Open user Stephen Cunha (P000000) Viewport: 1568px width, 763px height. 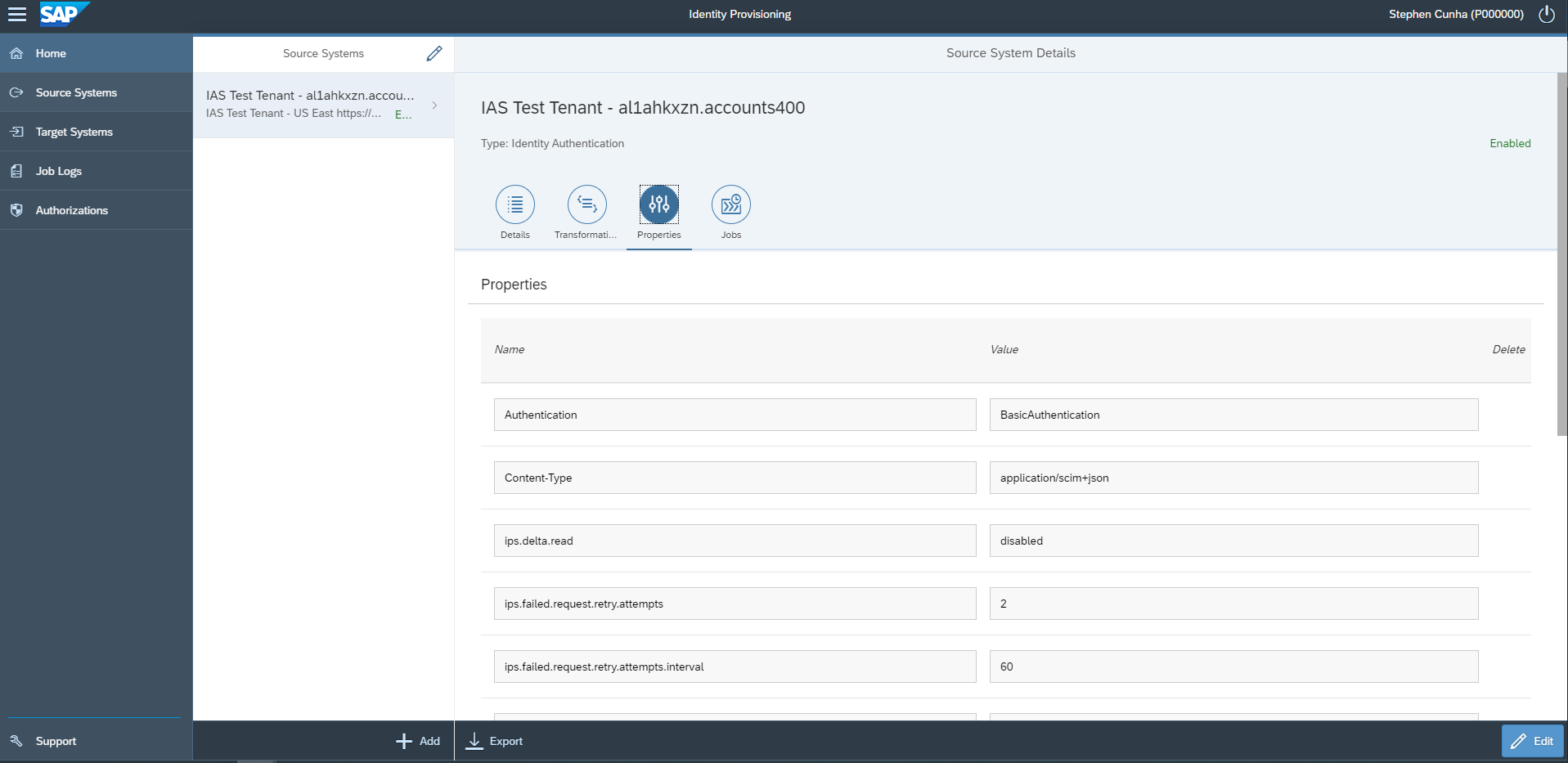[1456, 14]
